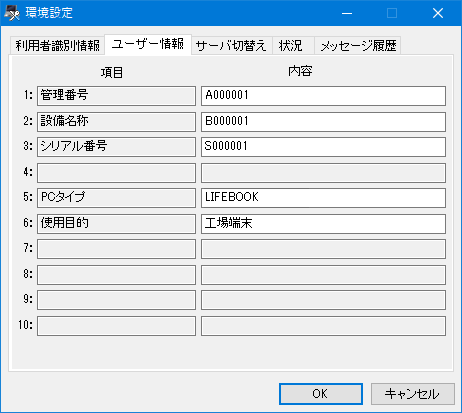
Task: Click the 環境設定 title bar app icon
Action: coord(12,13)
